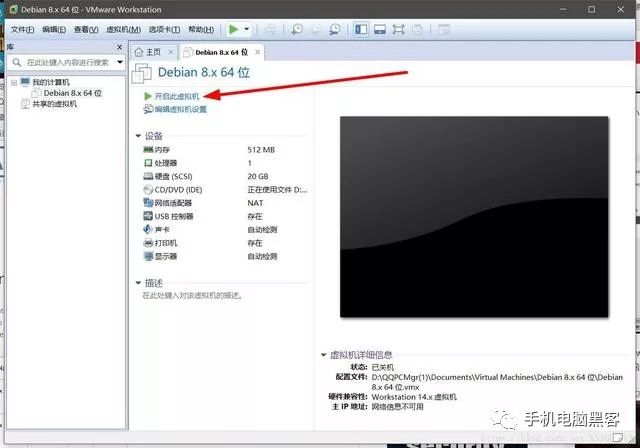Click the 打印机 printer device icon

148,243
